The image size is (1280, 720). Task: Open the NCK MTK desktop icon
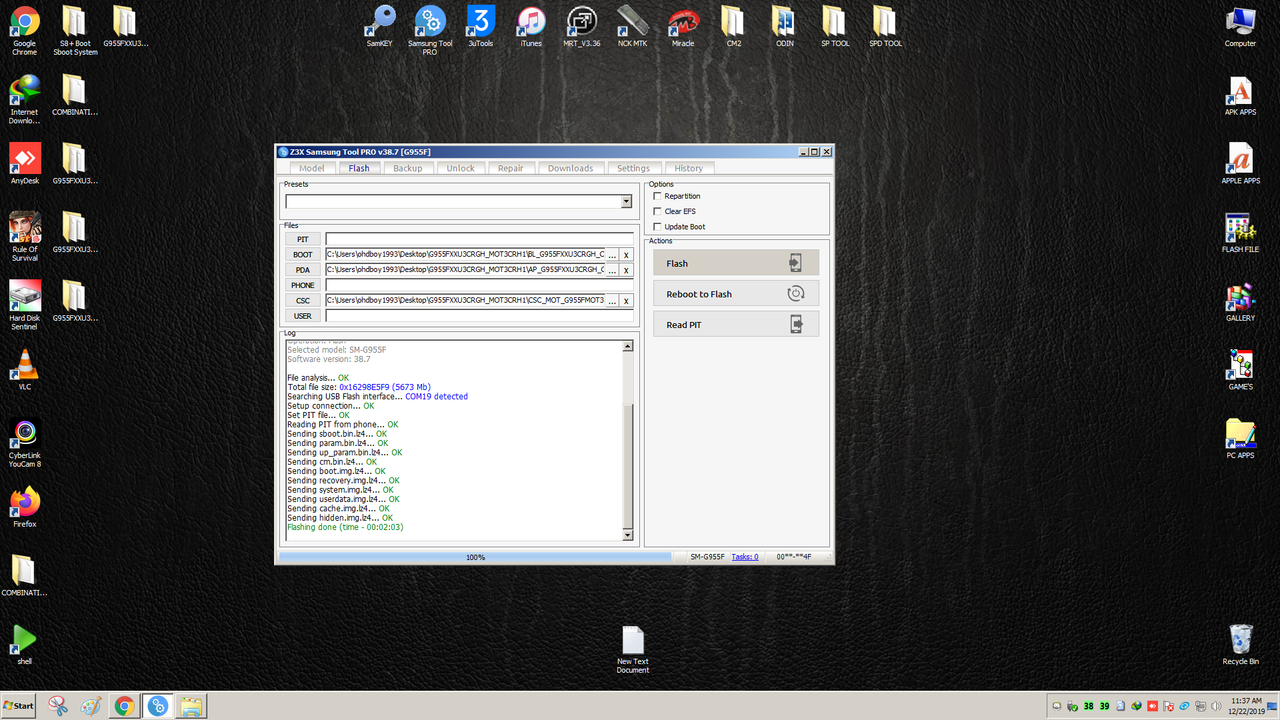pyautogui.click(x=632, y=26)
